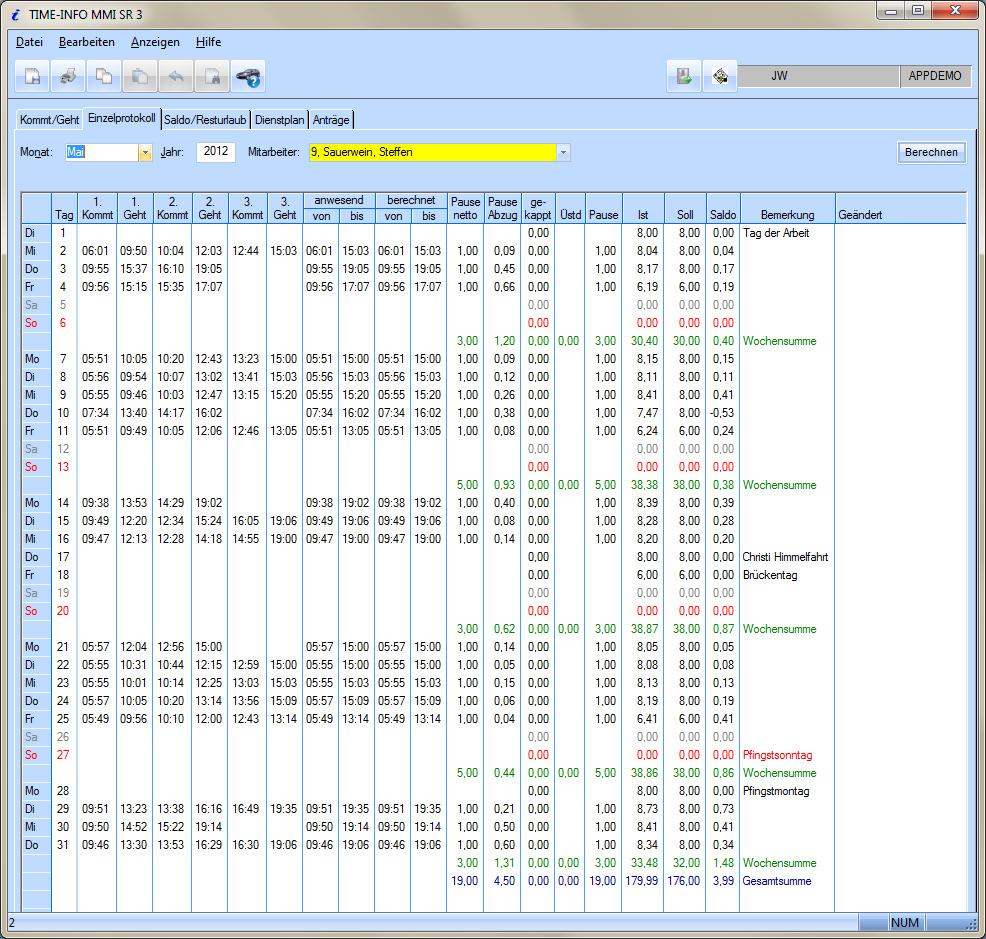The width and height of the screenshot is (986, 939).
Task: Click the red remark 'Pfingstsonntag'
Action: (x=777, y=755)
